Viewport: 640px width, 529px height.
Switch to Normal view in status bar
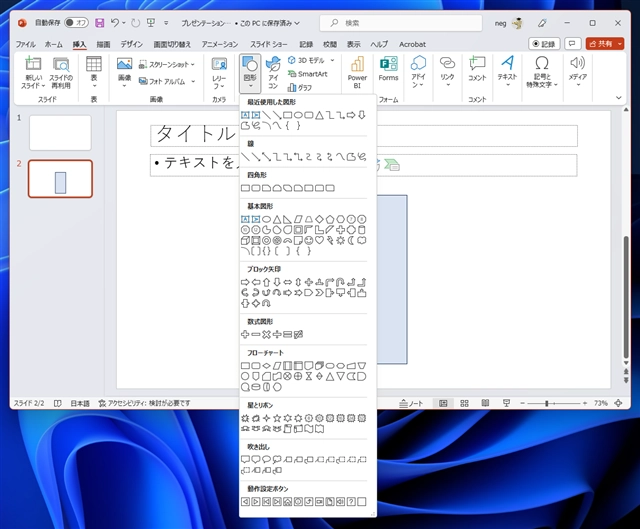(x=443, y=403)
